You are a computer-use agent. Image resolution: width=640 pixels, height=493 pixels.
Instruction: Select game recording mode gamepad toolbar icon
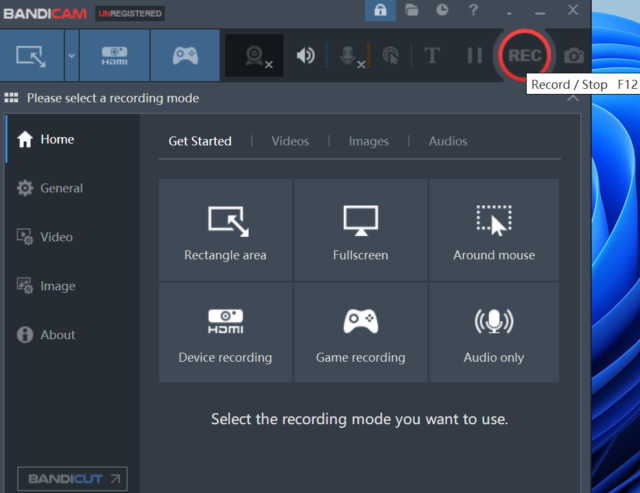185,56
